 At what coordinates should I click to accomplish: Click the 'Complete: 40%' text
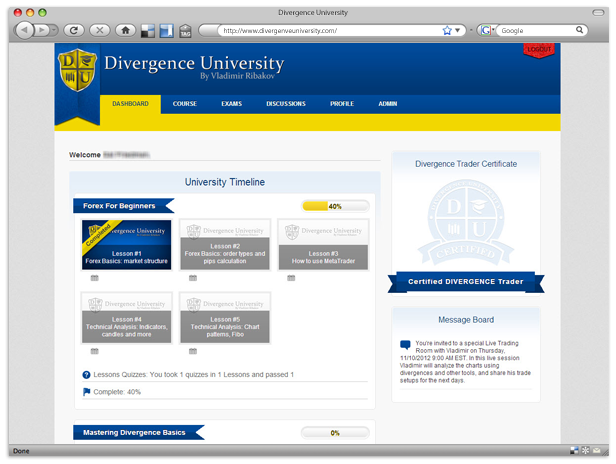[x=117, y=392]
